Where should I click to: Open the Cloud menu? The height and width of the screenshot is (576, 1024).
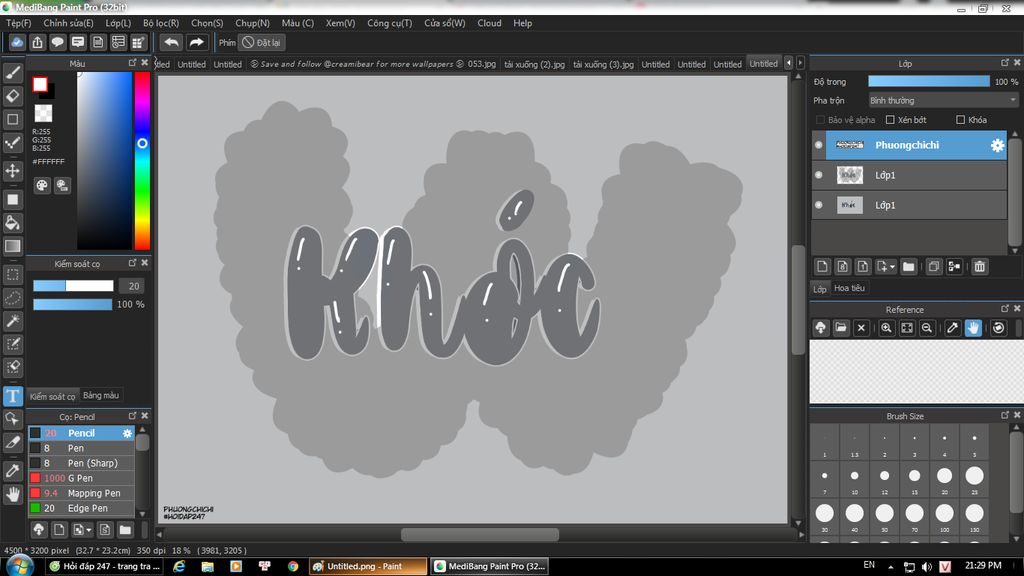point(489,23)
